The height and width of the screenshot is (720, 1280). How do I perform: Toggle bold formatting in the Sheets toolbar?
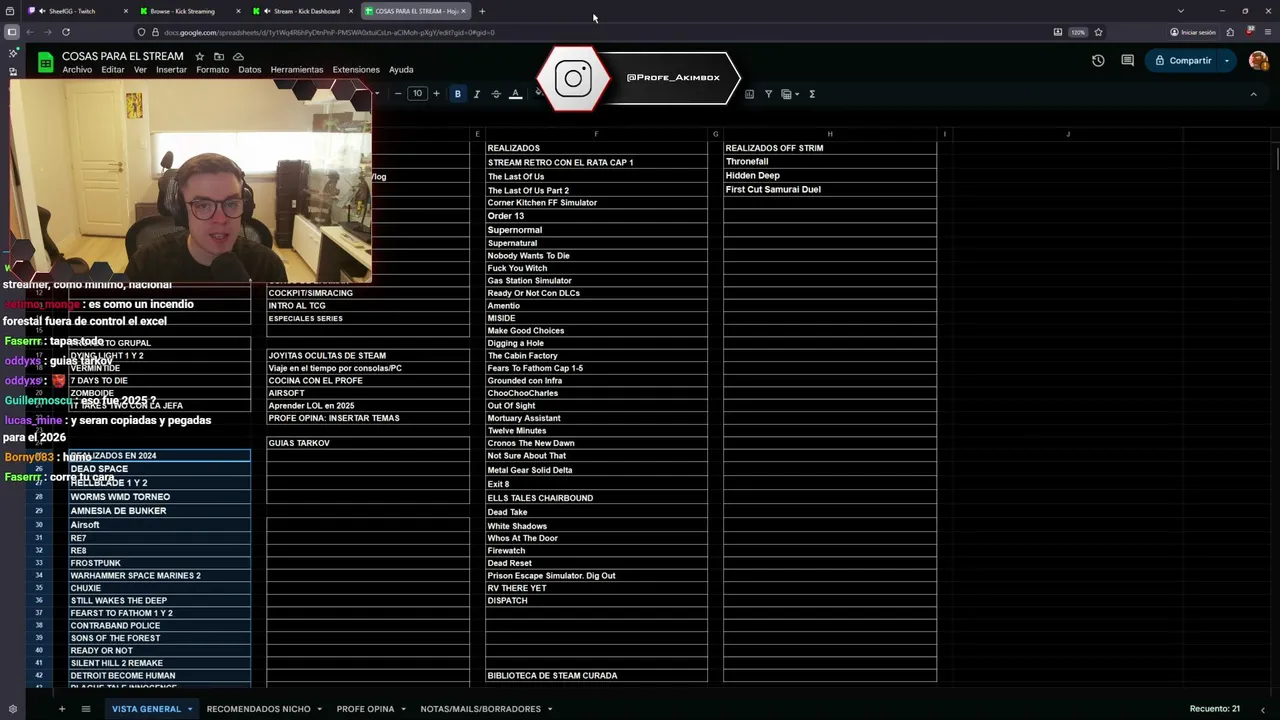[458, 94]
